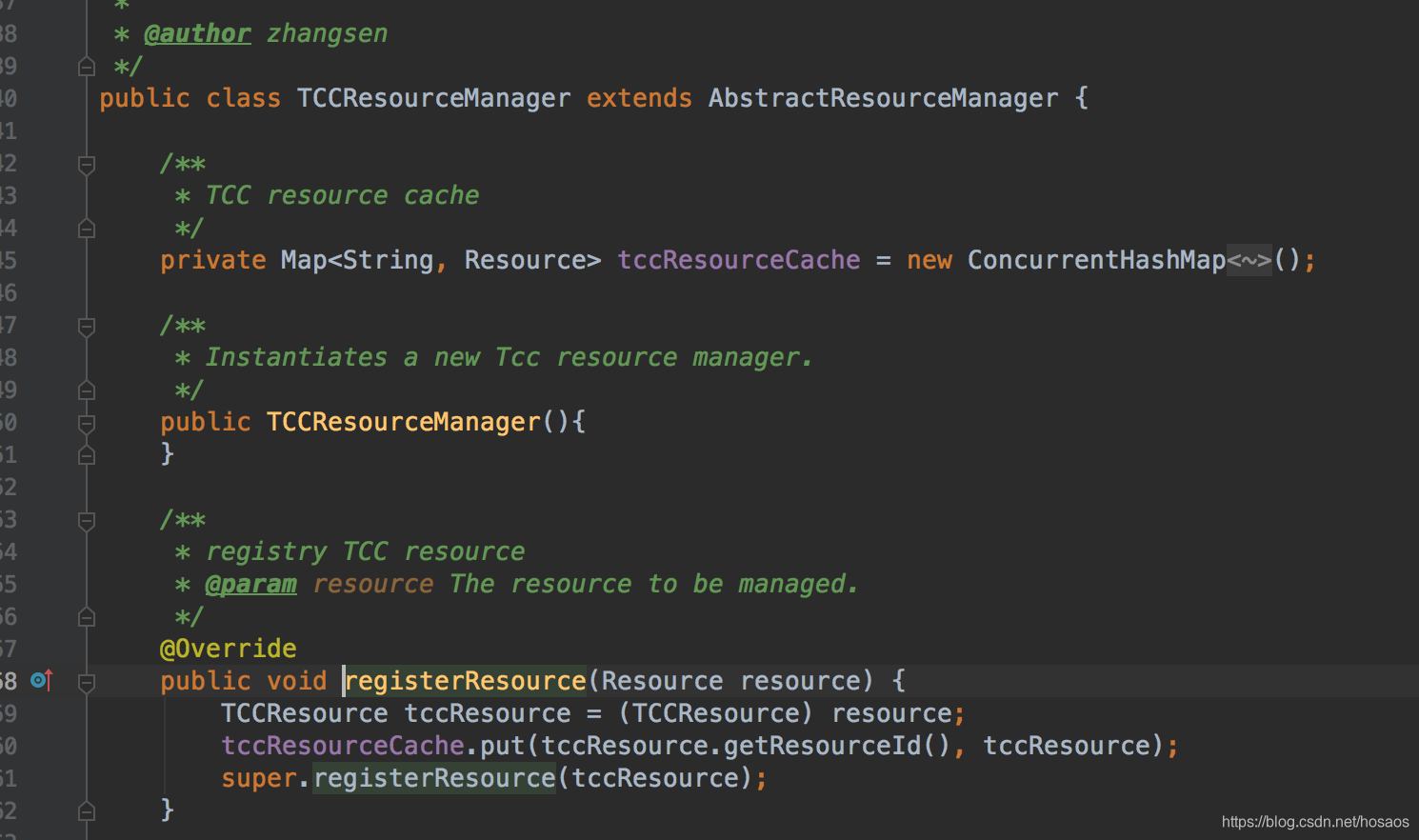Click the comment text 'registry TCC resource'
Screen dimensions: 1419x840
point(365,551)
